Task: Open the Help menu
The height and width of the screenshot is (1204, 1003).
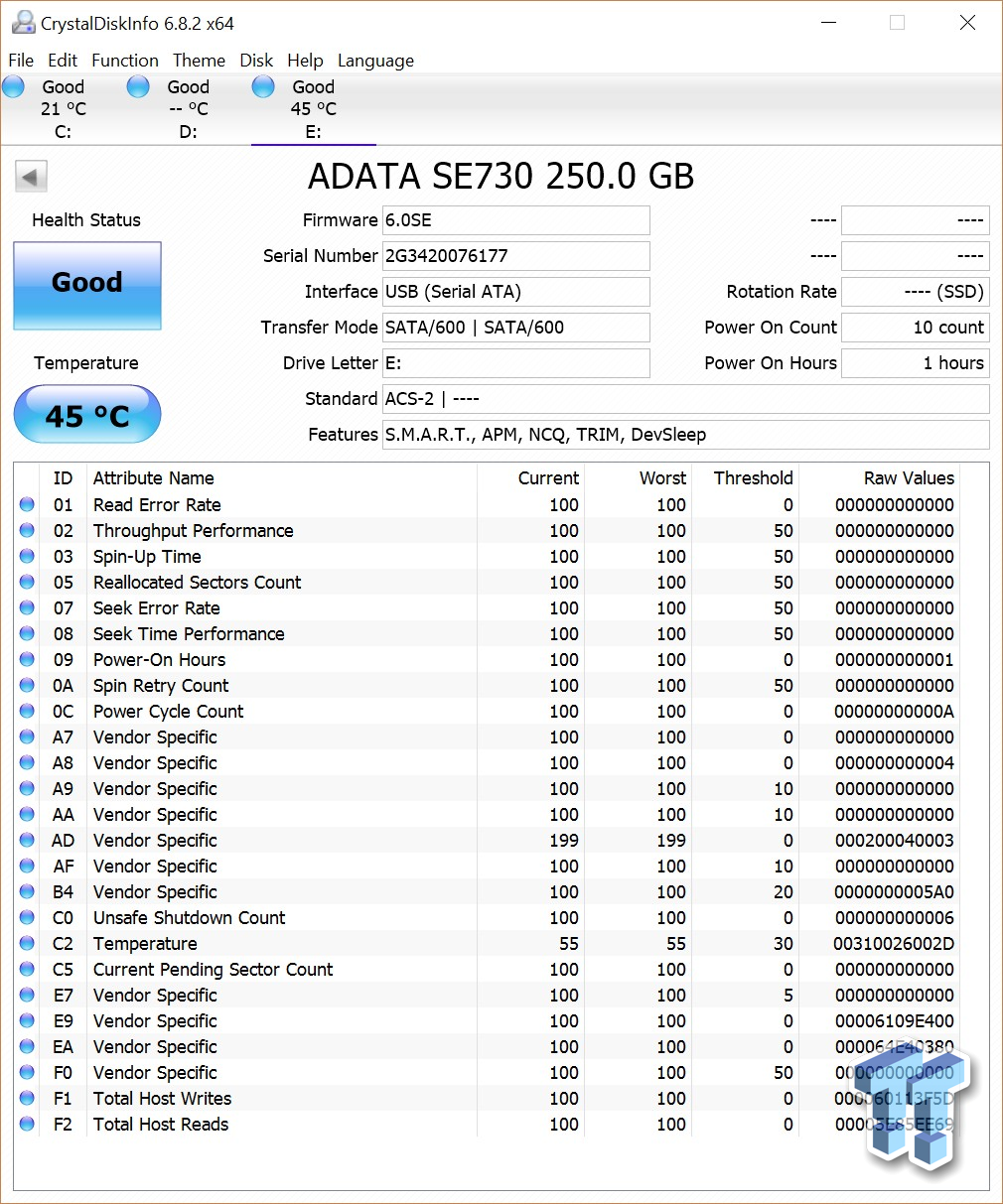Action: point(305,61)
